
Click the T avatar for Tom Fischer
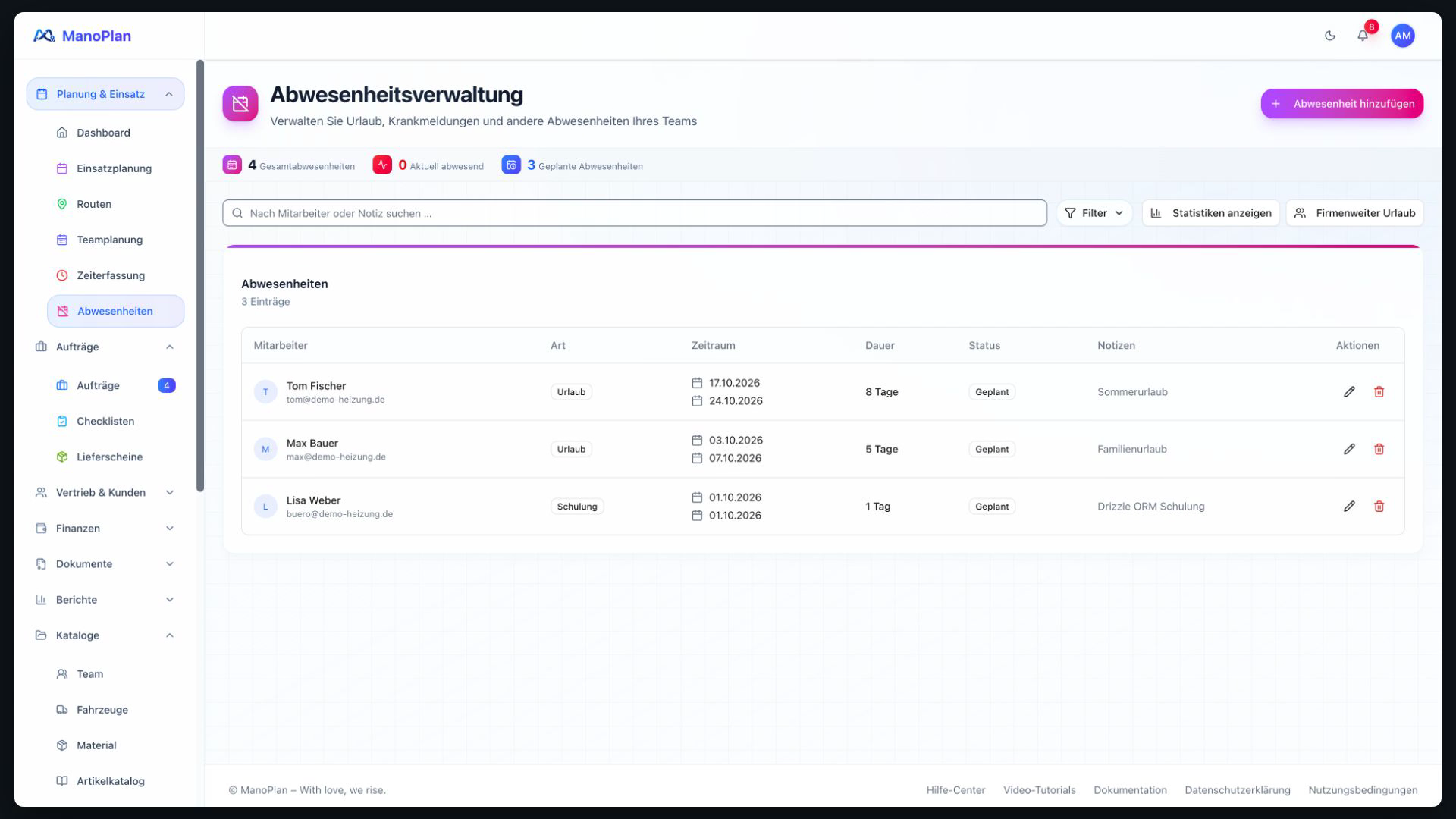tap(265, 392)
